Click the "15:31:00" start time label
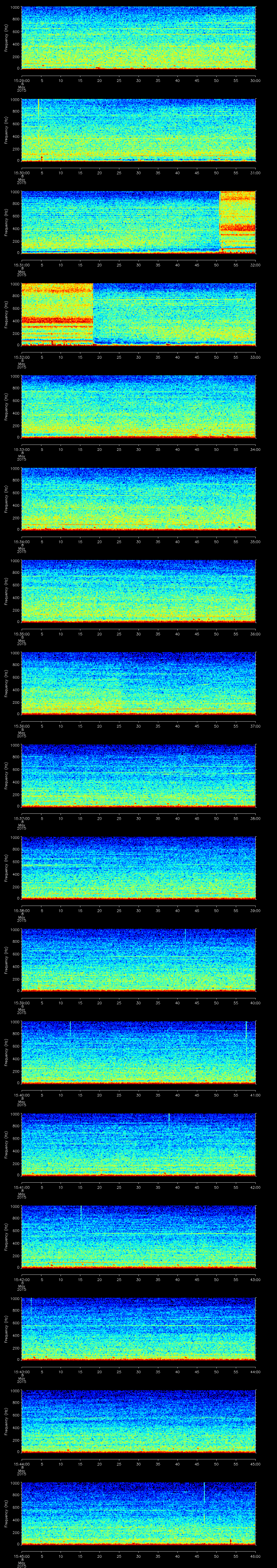Image resolution: width=277 pixels, height=1568 pixels. click(21, 265)
